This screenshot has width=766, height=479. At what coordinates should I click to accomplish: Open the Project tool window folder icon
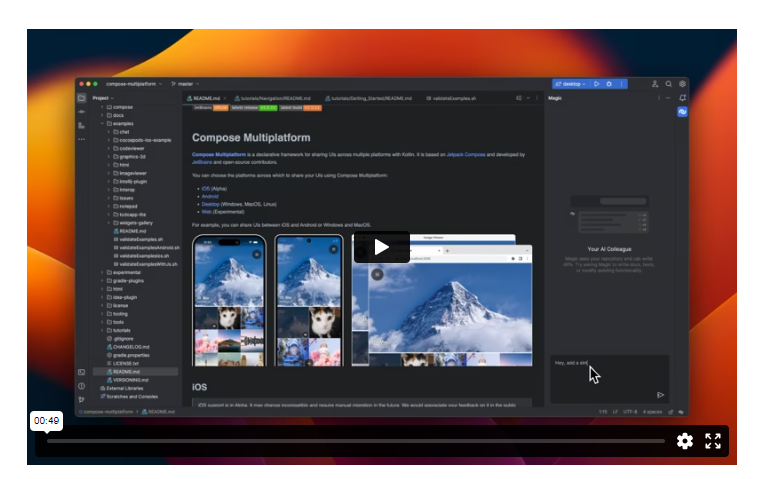click(x=82, y=98)
